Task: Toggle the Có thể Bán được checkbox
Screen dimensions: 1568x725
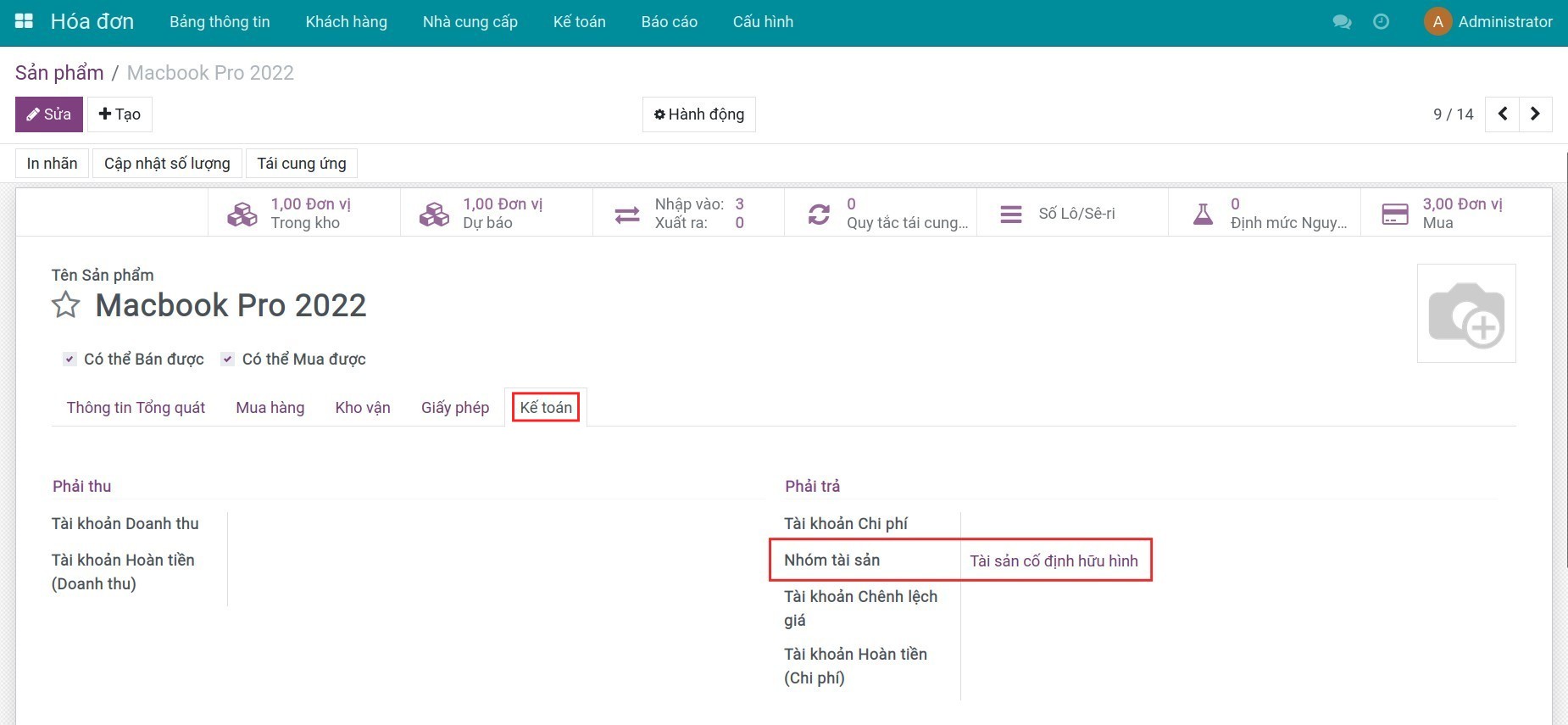Action: coord(70,360)
